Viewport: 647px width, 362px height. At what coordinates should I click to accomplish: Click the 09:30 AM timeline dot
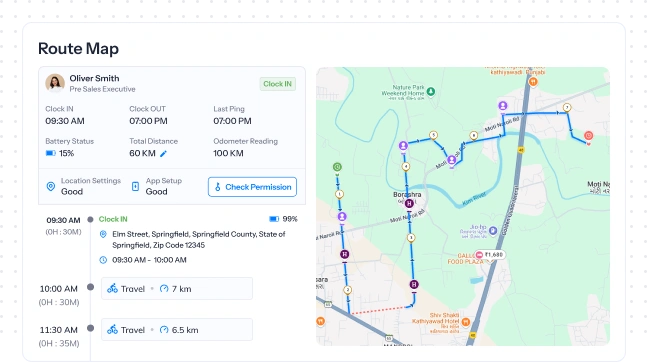tap(90, 219)
